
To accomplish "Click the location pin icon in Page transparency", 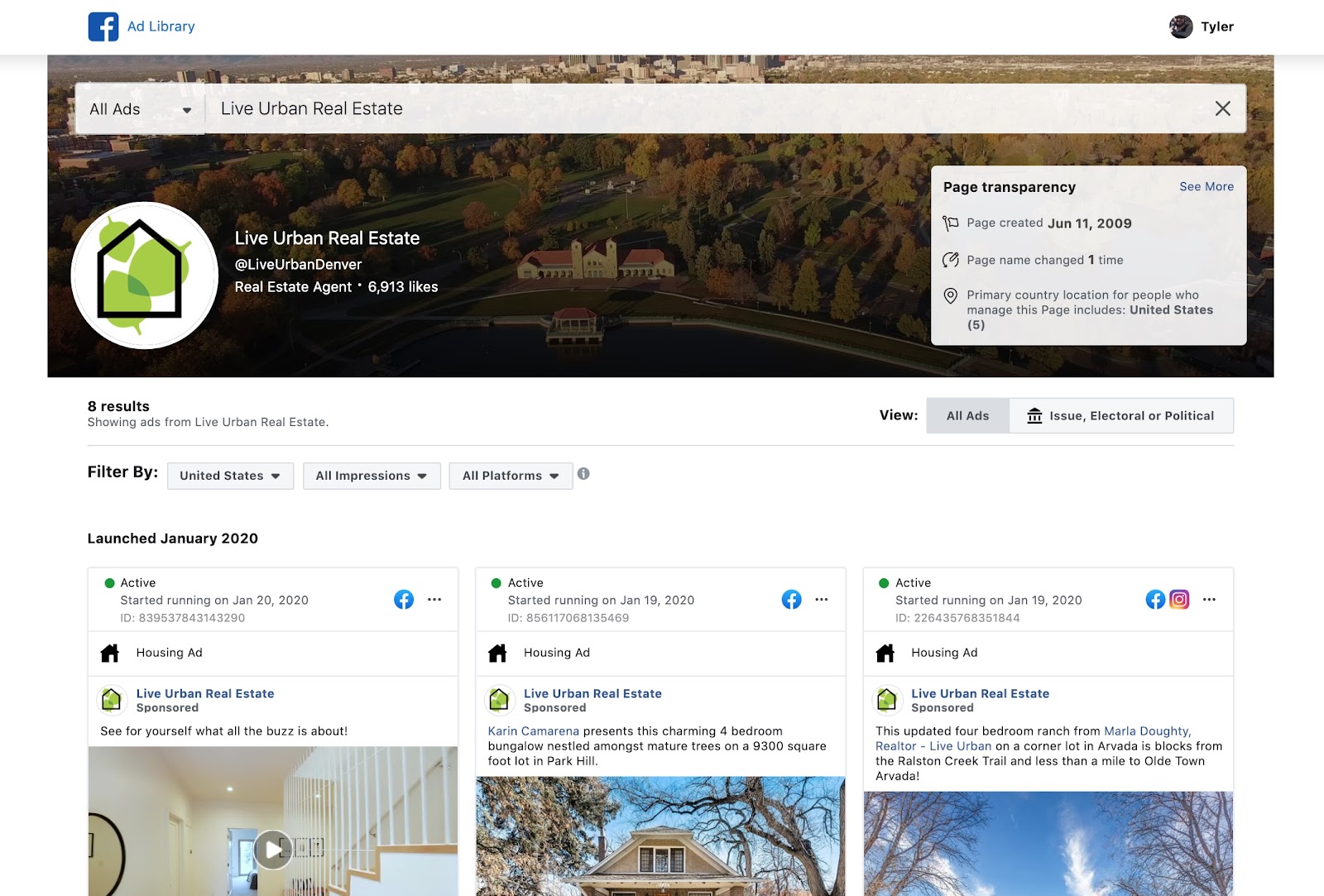I will 951,295.
